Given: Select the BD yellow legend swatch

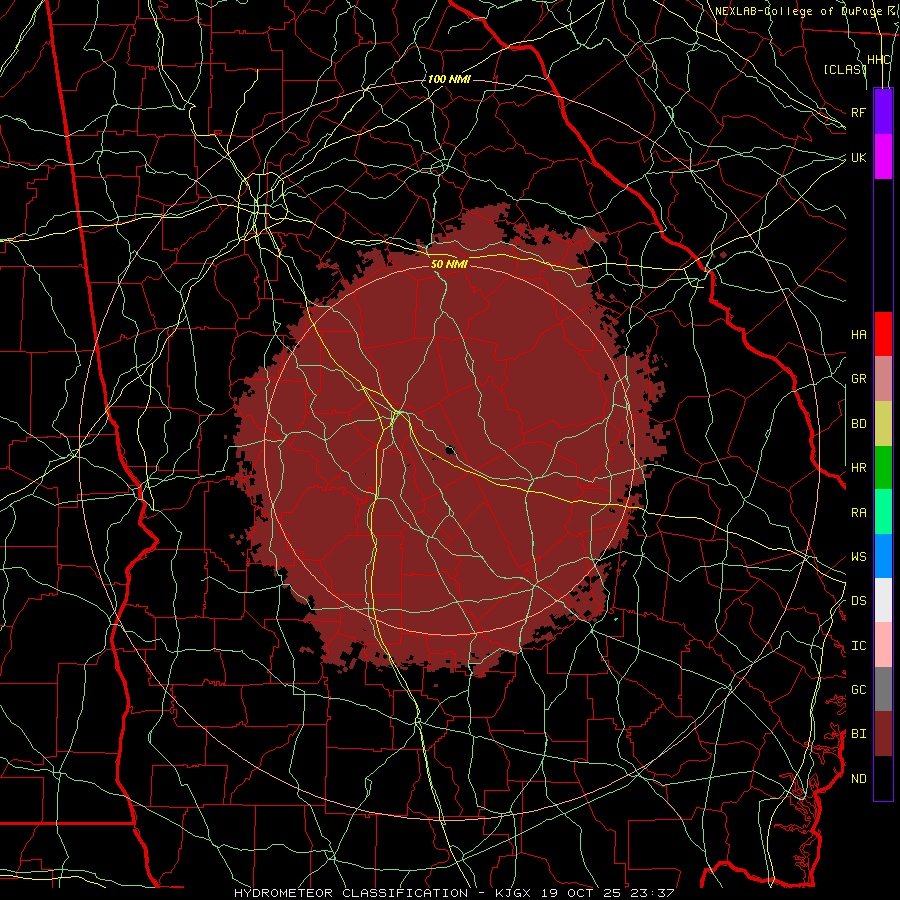Looking at the screenshot, I should [x=883, y=424].
